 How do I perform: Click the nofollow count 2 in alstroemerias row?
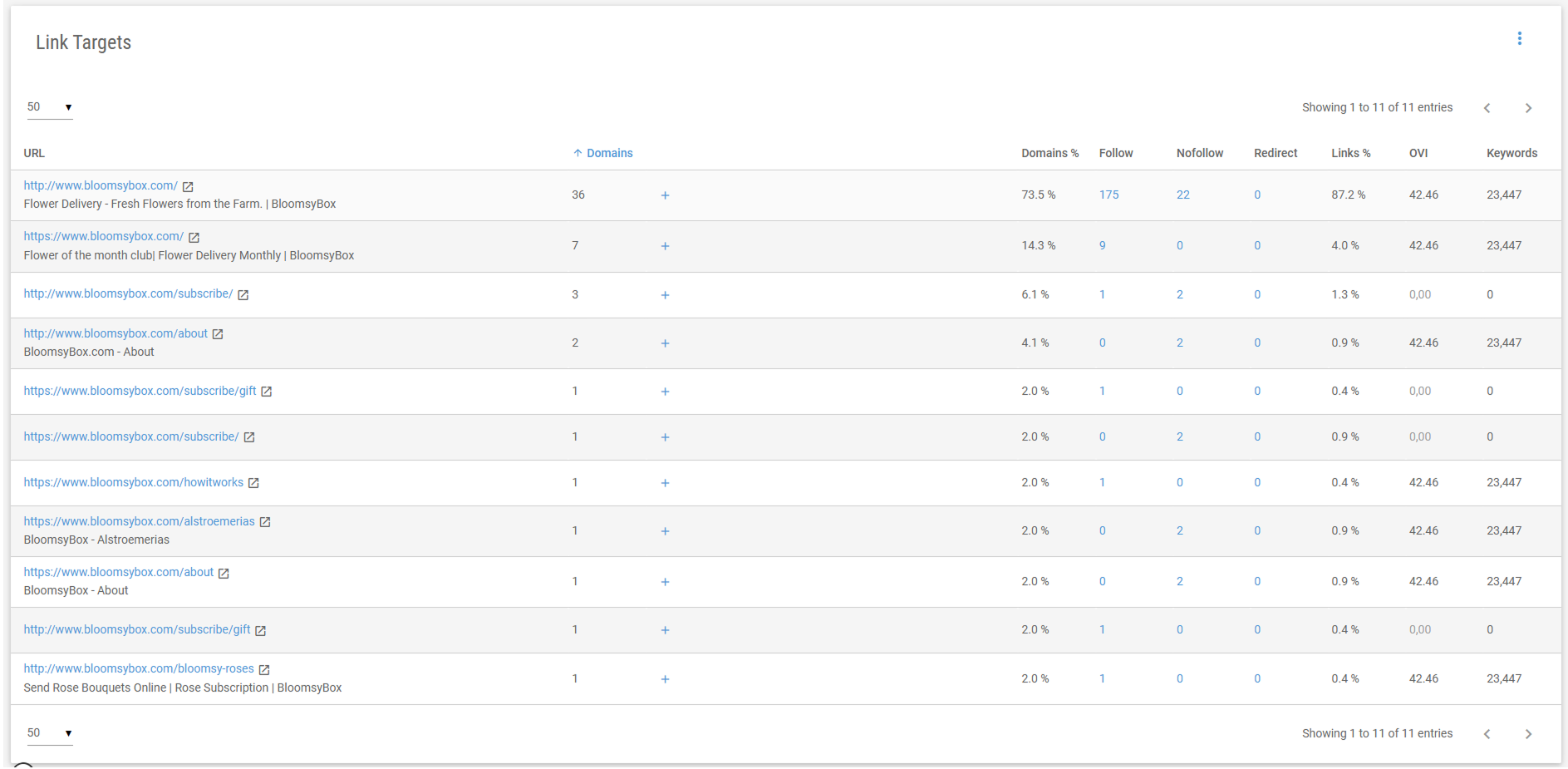[1180, 530]
